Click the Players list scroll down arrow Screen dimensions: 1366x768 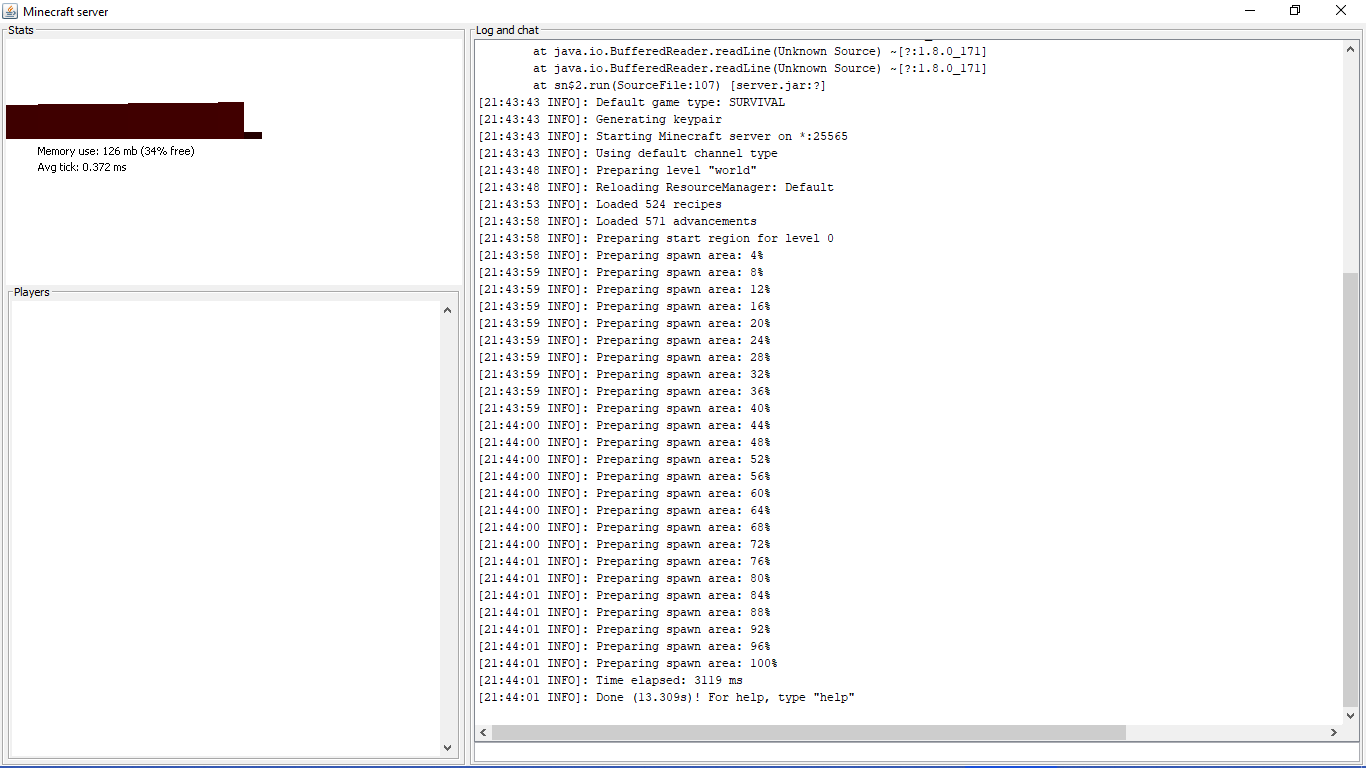pos(447,747)
